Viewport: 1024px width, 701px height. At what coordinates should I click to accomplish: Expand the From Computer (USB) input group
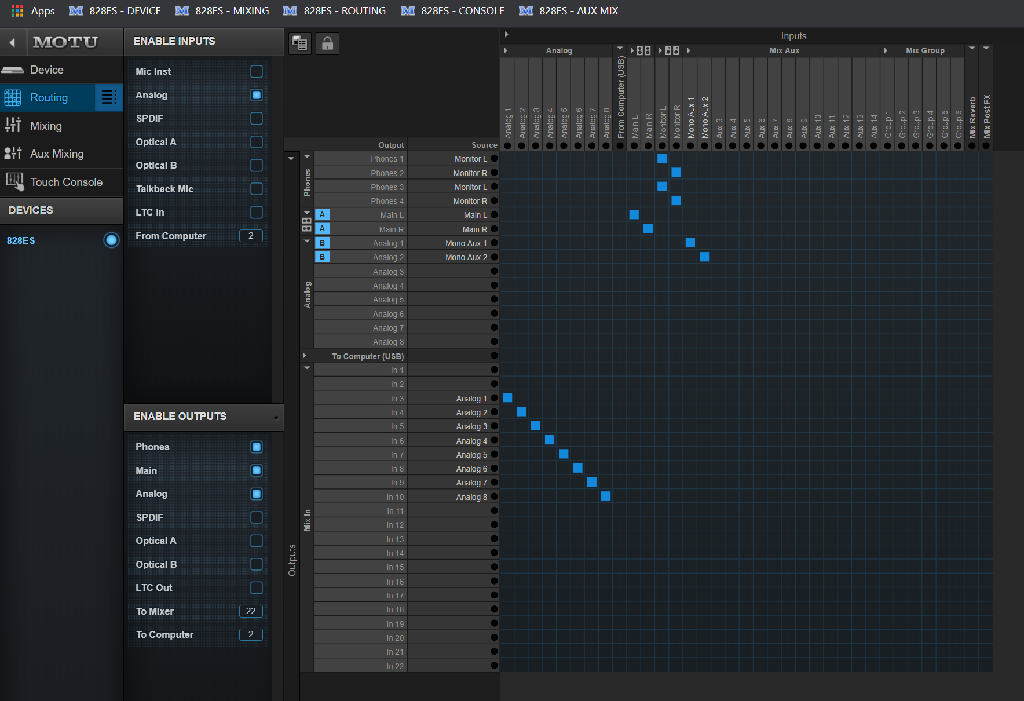620,48
